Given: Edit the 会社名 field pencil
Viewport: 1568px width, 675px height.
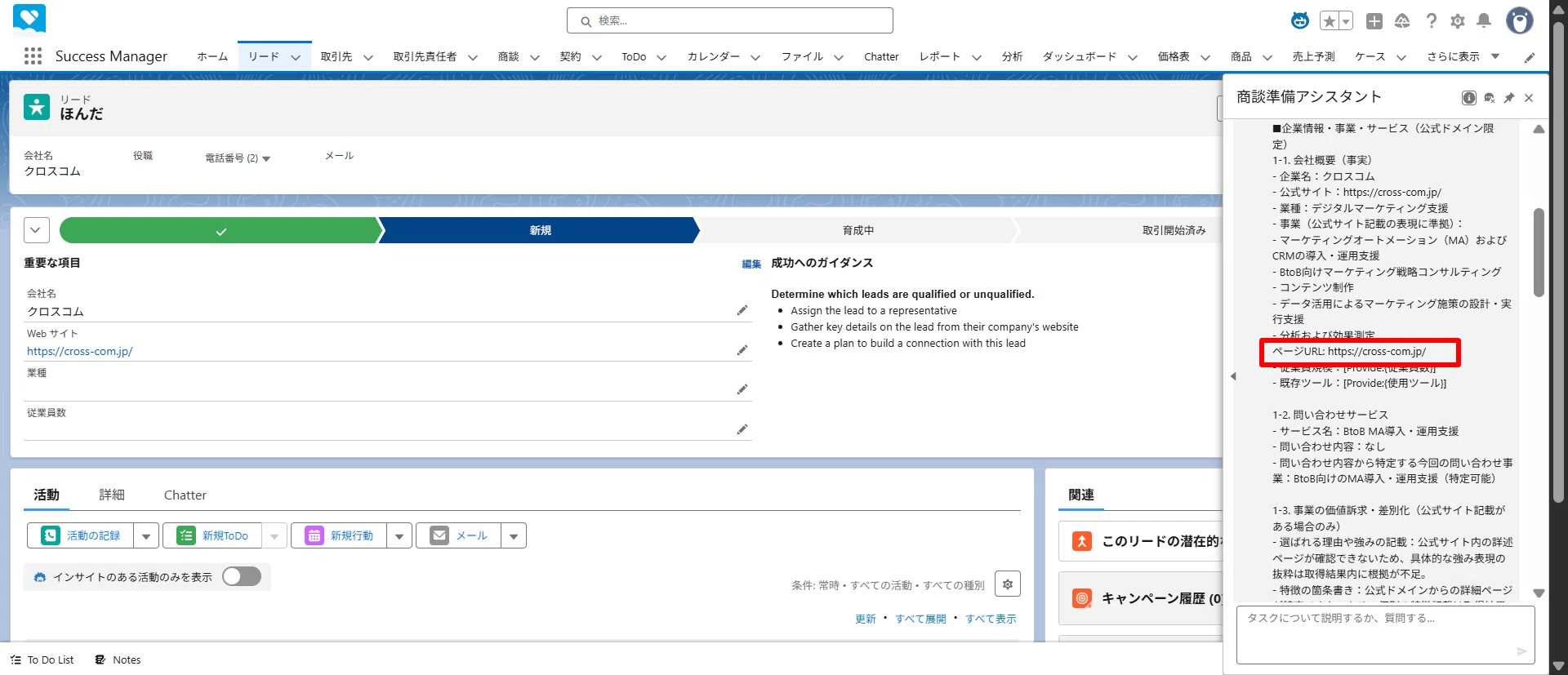Looking at the screenshot, I should coord(742,310).
